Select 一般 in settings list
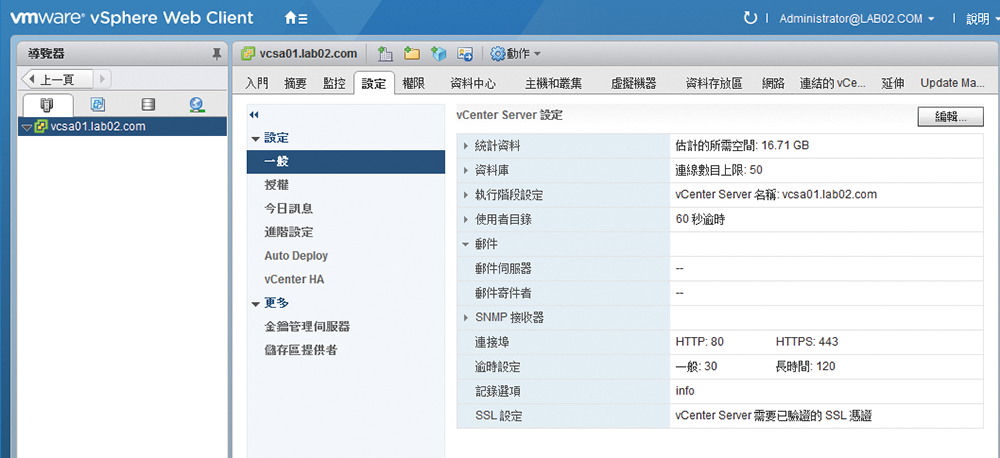Viewport: 1000px width, 458px height. point(346,162)
